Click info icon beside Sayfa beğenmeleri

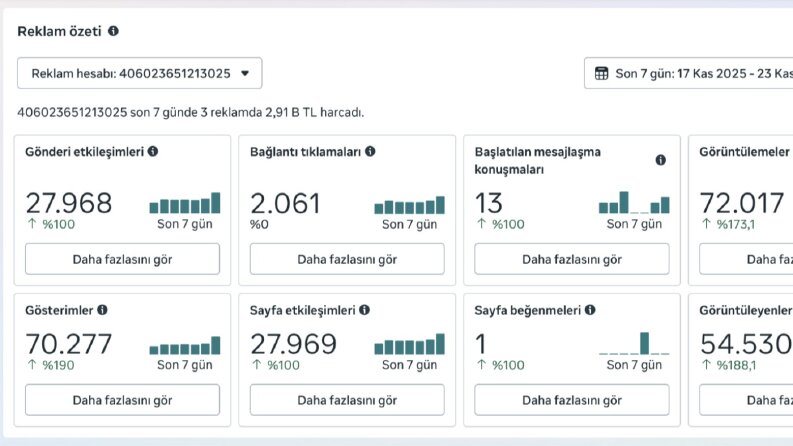coord(590,310)
